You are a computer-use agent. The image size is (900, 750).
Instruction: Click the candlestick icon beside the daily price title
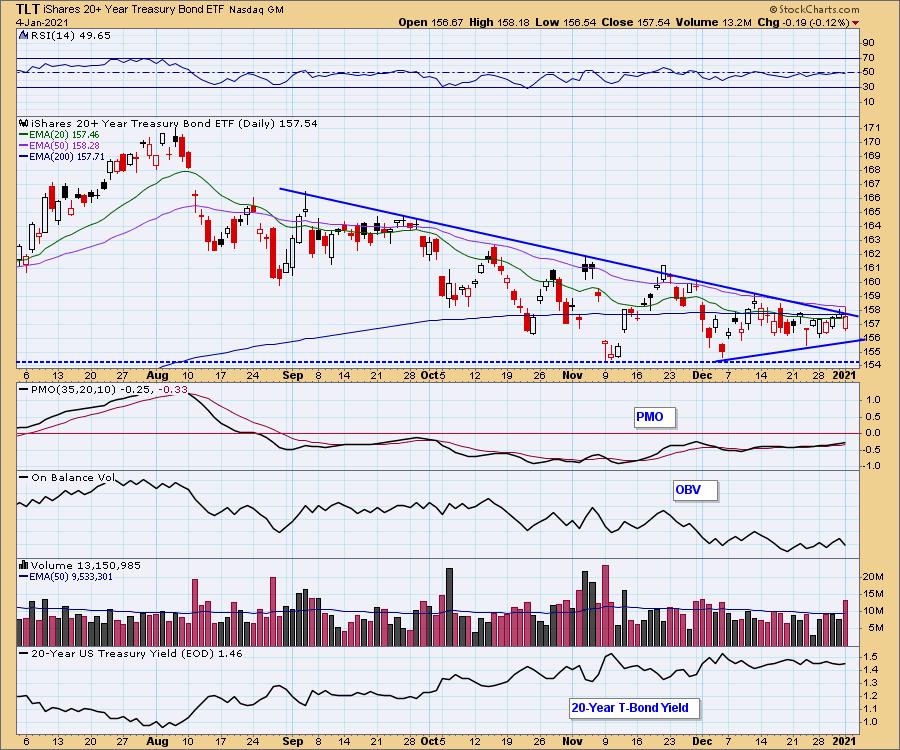pos(24,123)
